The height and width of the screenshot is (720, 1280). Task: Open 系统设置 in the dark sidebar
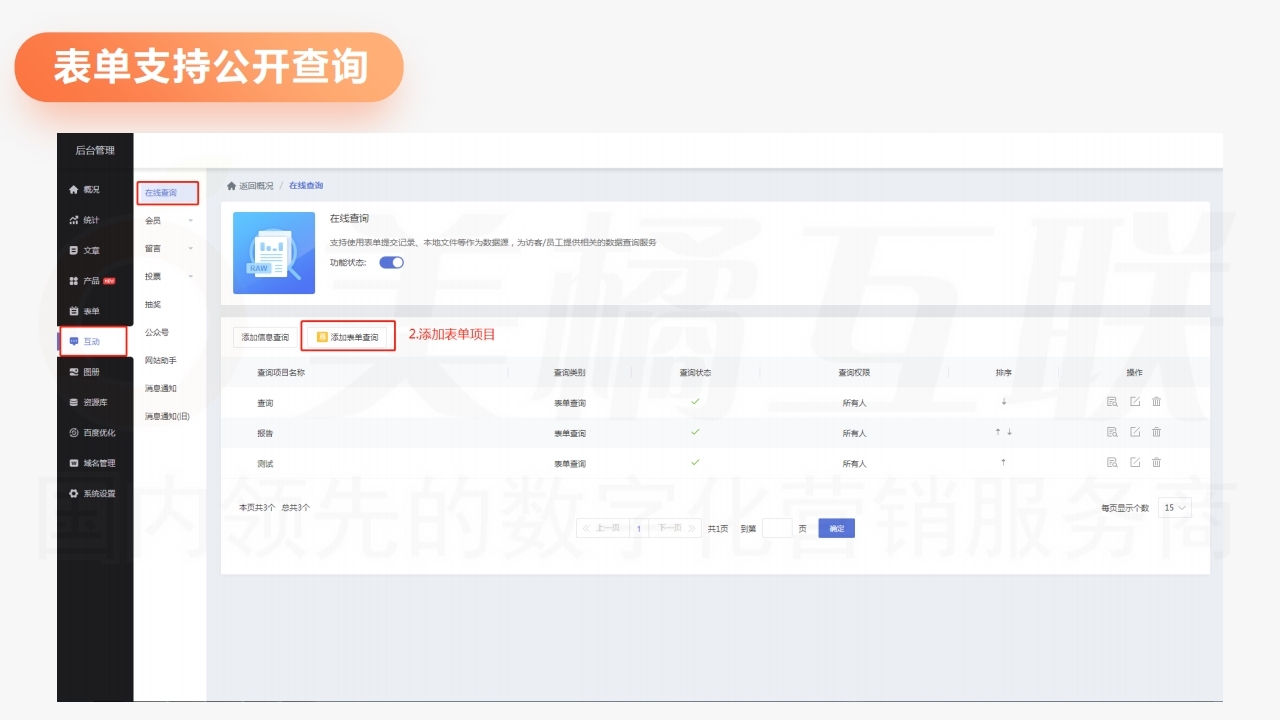coord(94,493)
